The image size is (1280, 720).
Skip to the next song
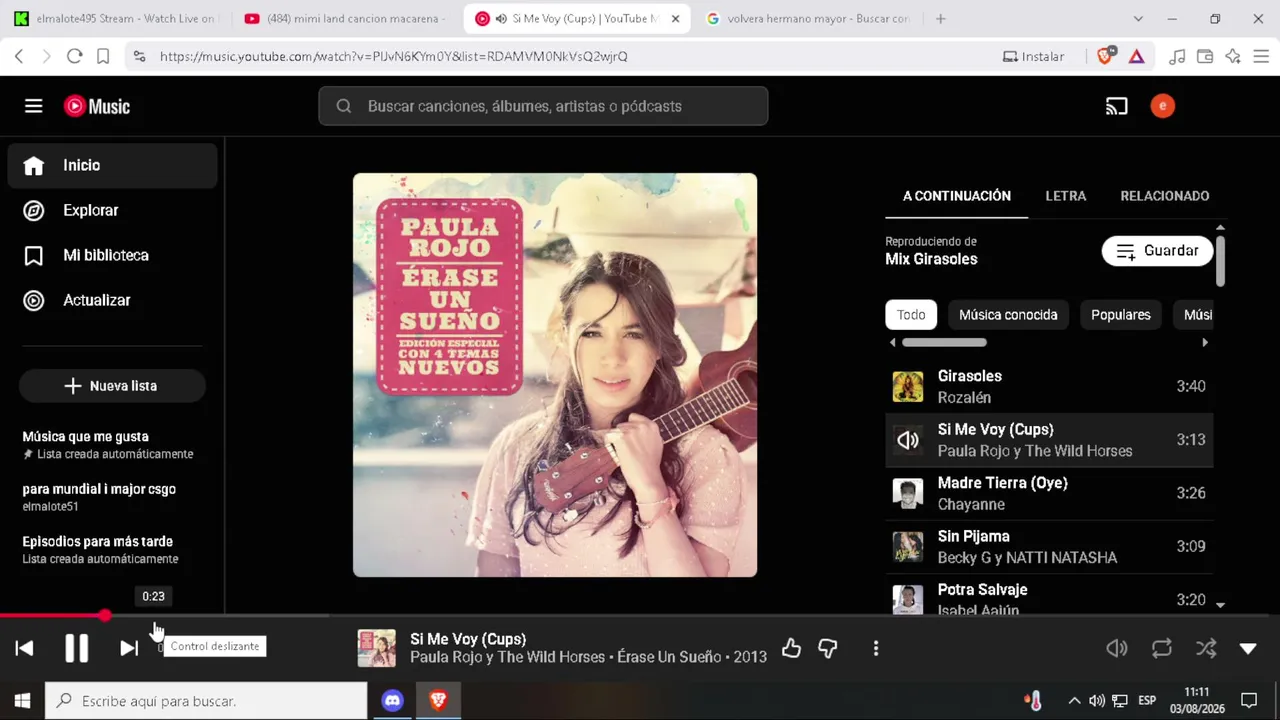[x=129, y=648]
